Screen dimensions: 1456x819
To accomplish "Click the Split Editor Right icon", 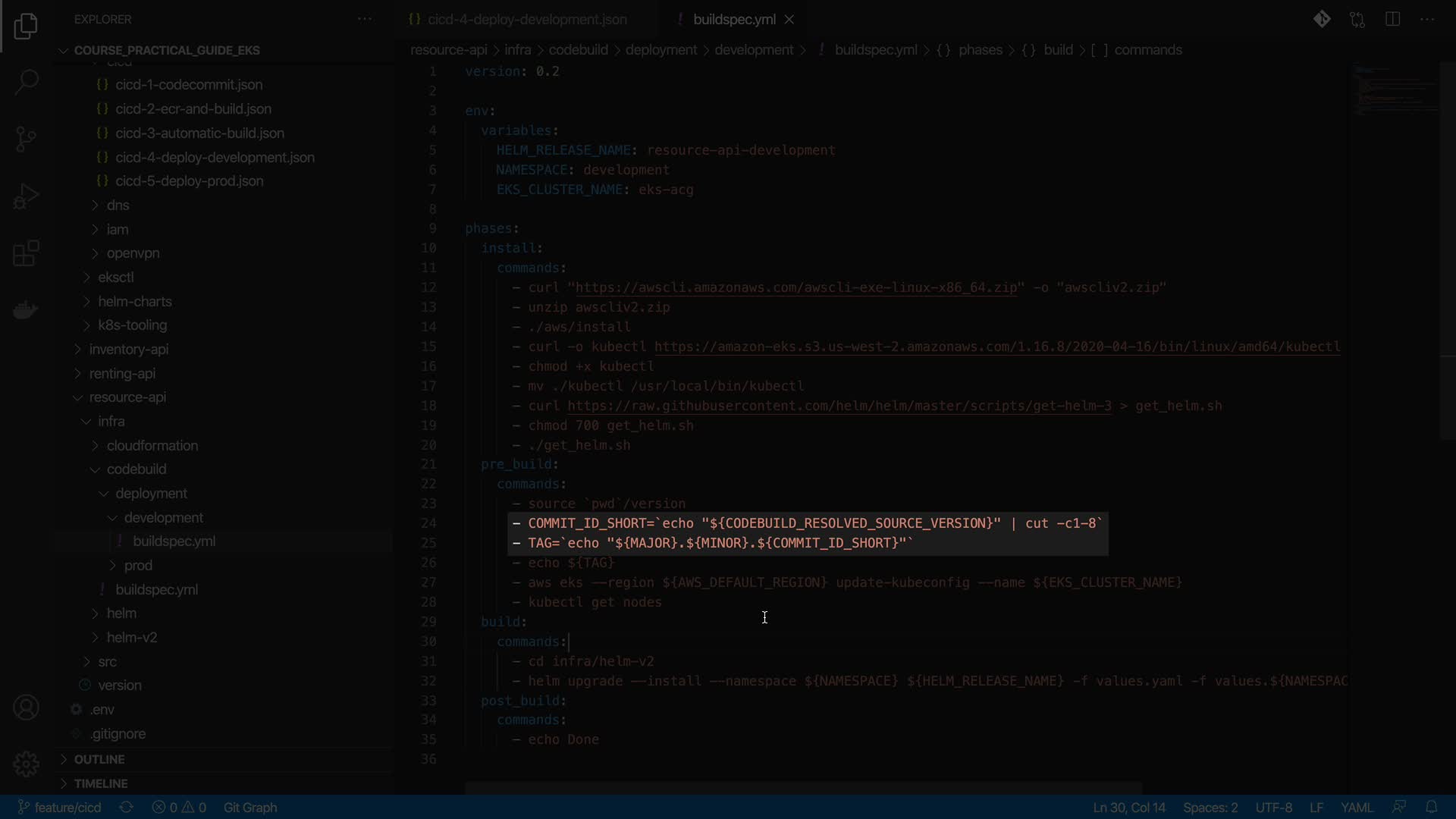I will pos(1392,19).
